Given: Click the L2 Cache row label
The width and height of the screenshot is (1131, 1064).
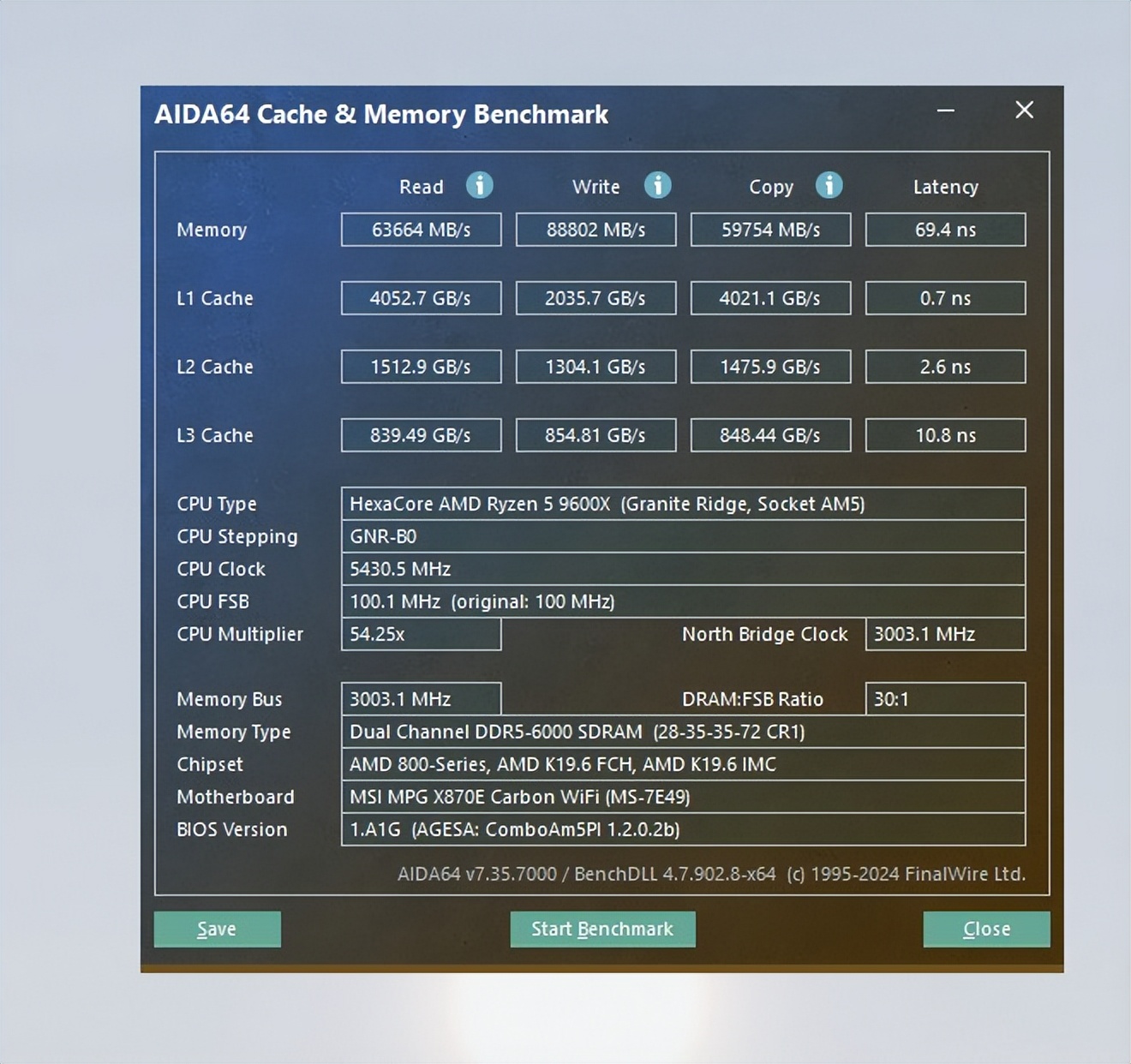Looking at the screenshot, I should pyautogui.click(x=215, y=367).
